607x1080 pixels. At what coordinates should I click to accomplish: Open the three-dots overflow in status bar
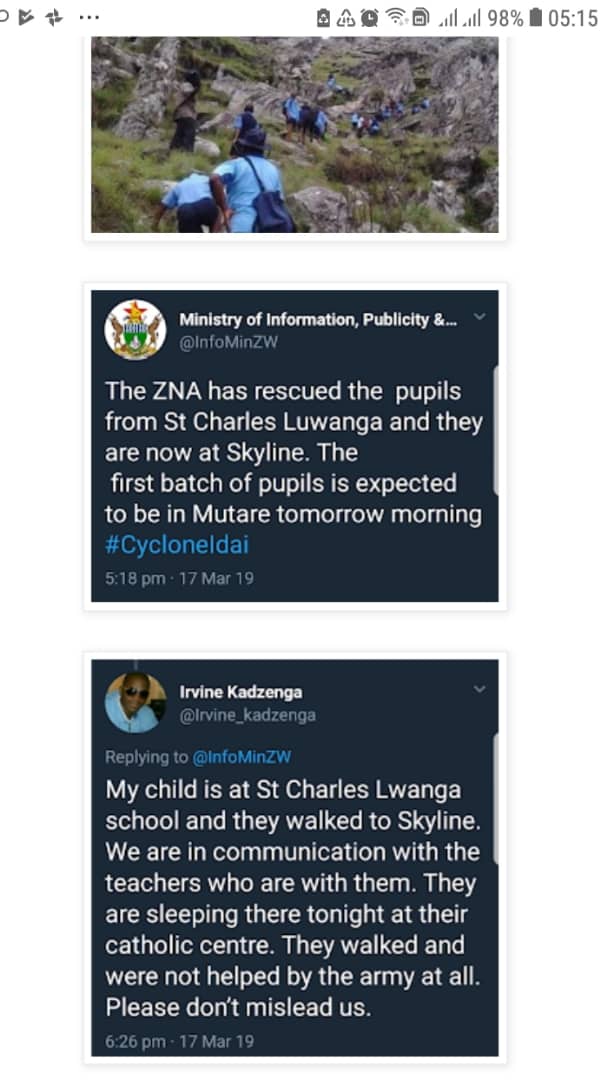(x=89, y=17)
